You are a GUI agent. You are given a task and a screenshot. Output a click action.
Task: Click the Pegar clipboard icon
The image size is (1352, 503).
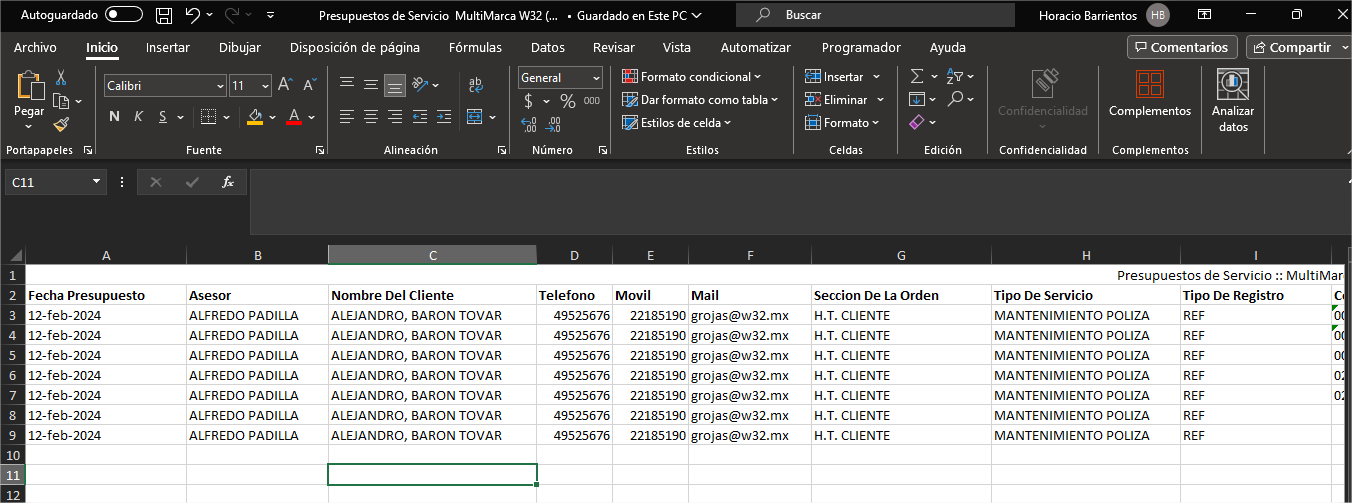point(29,86)
